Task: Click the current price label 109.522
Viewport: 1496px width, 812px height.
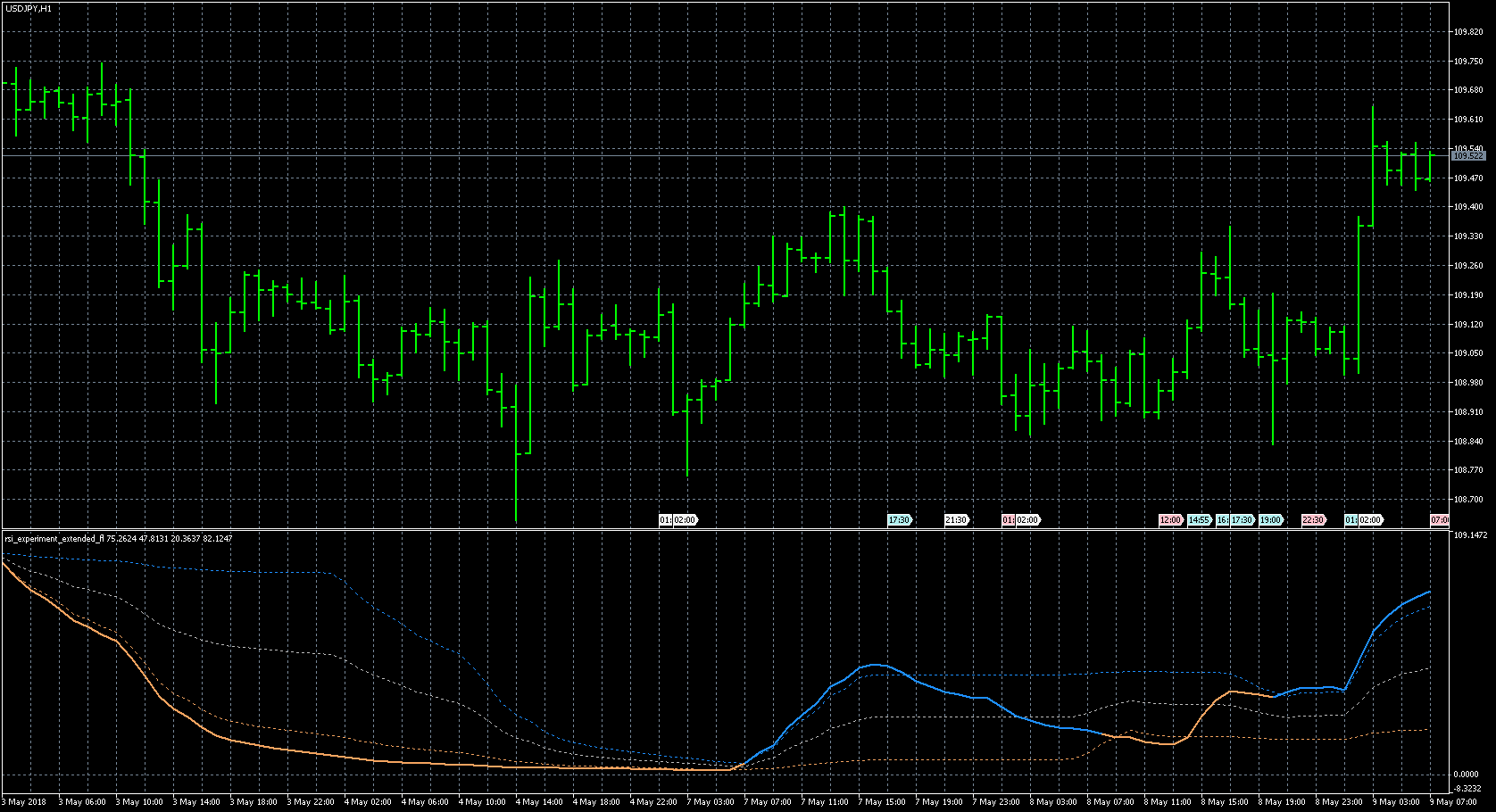Action: pos(1468,156)
